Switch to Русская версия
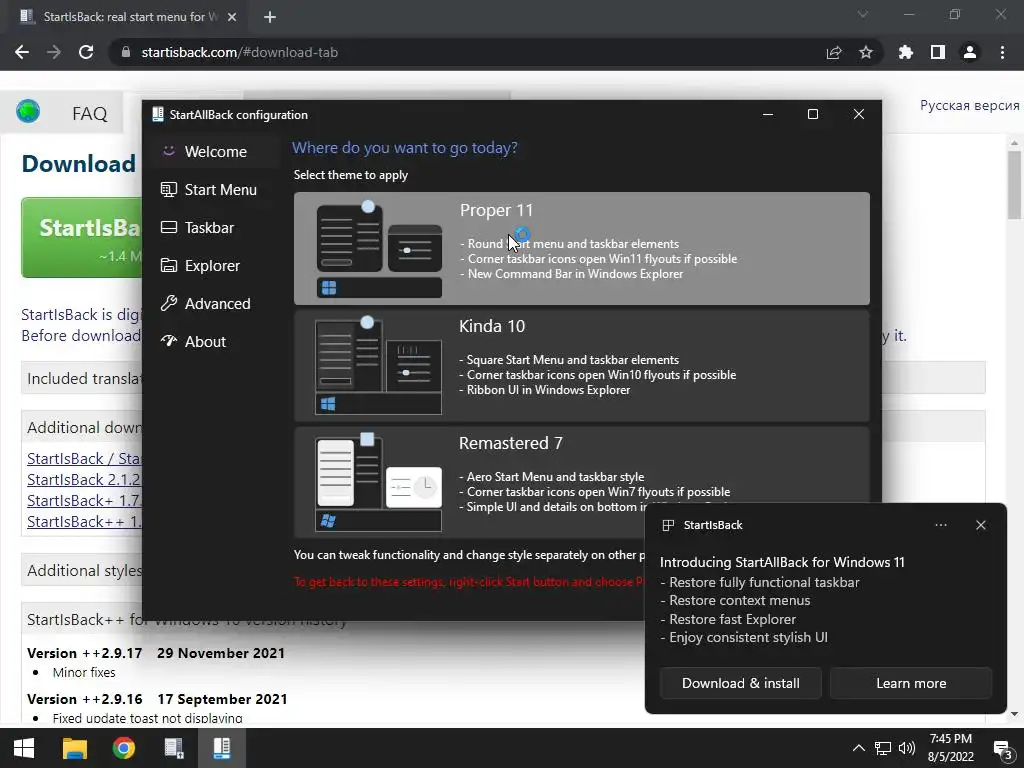The image size is (1024, 768). click(x=969, y=105)
